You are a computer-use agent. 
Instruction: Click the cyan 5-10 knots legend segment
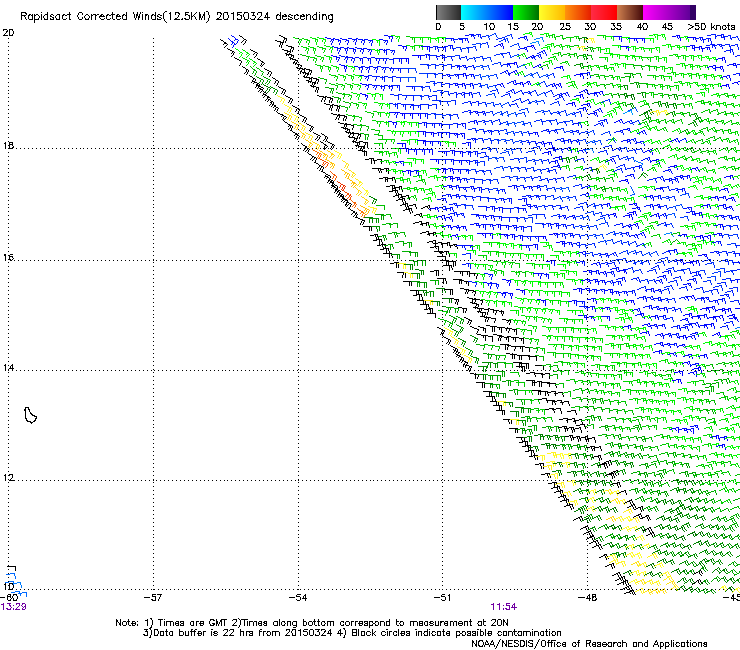474,12
